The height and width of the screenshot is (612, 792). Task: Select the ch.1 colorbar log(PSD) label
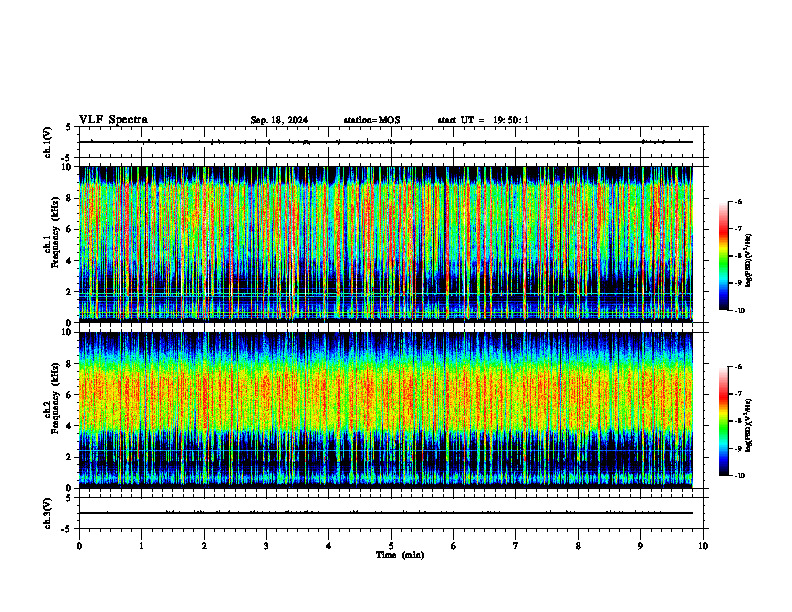pyautogui.click(x=749, y=261)
